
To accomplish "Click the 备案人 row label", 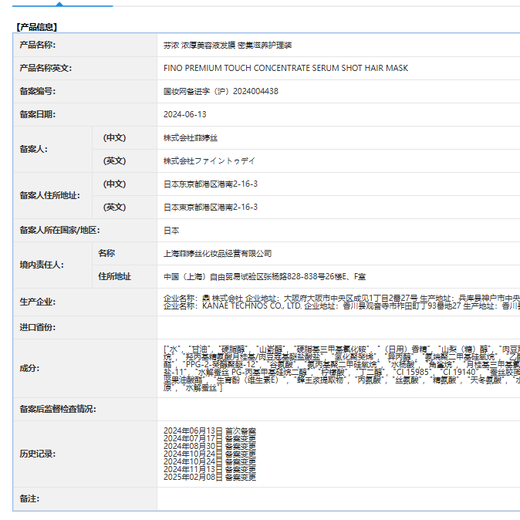I will (x=34, y=149).
